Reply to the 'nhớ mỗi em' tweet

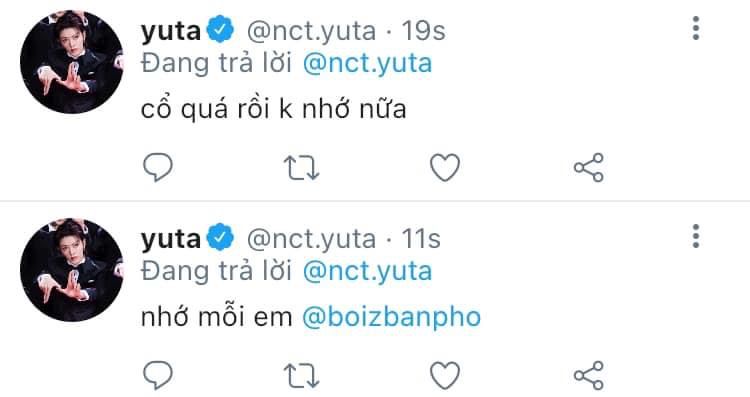pyautogui.click(x=158, y=375)
